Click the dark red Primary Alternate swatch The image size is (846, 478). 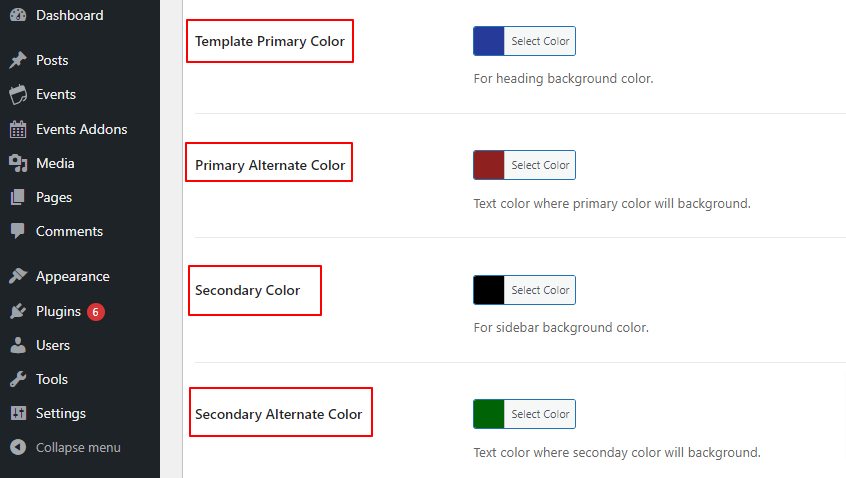[489, 165]
